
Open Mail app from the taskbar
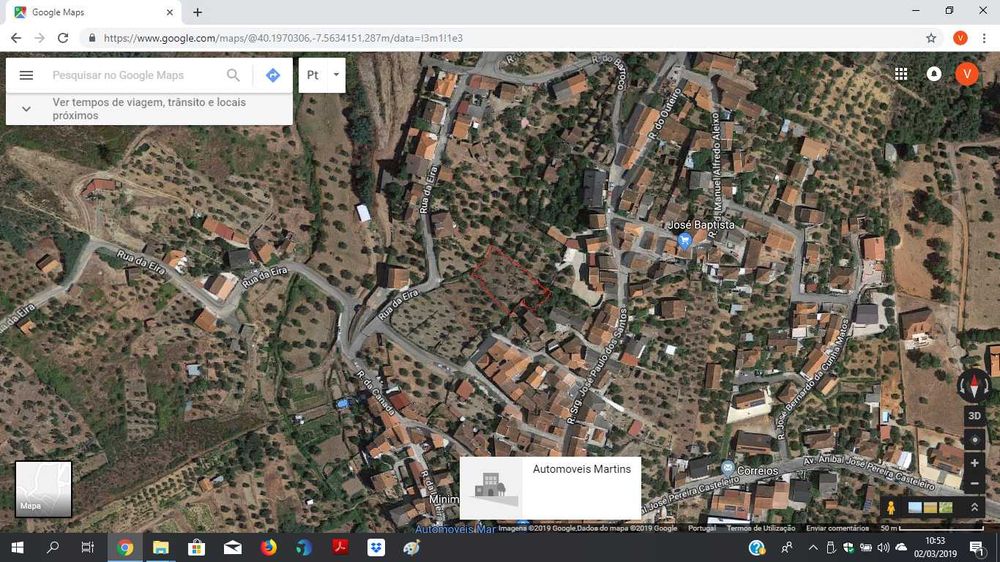(x=233, y=547)
